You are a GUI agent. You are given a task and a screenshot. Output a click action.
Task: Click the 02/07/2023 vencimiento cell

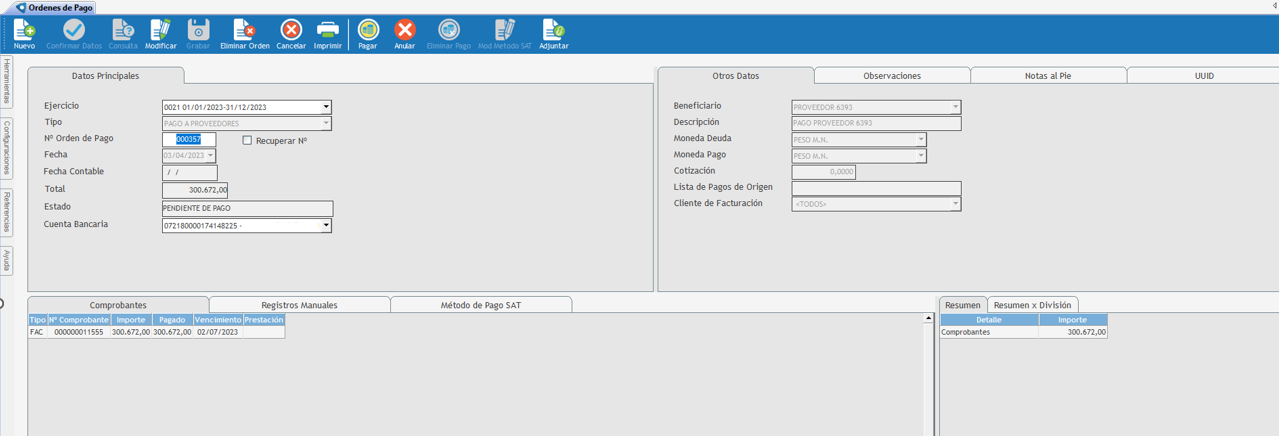click(218, 332)
